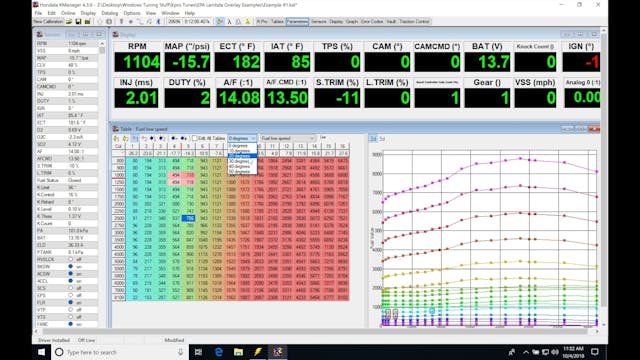Click the second yellow table toolbar icon
Image resolution: width=640 pixels, height=360 pixels.
point(125,139)
